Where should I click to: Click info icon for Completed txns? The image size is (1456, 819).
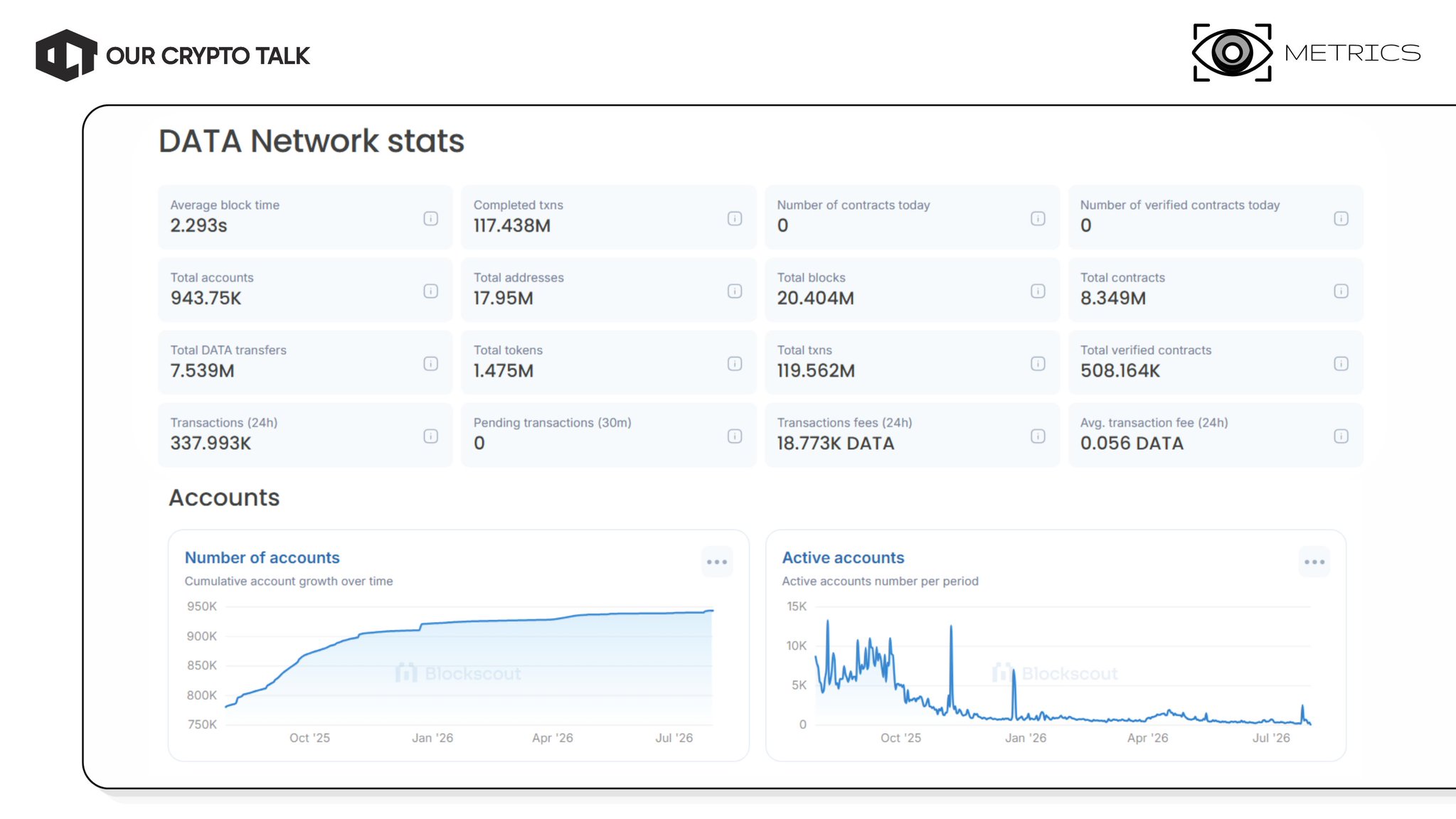(735, 218)
